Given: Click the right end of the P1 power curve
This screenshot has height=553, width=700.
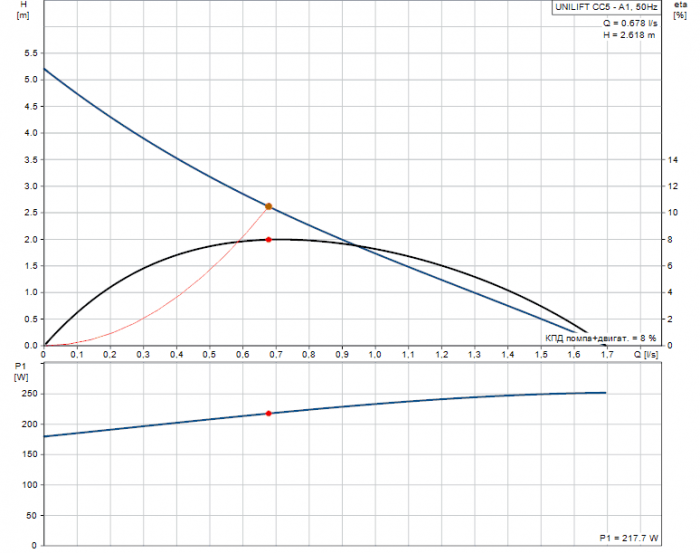Looking at the screenshot, I should click(x=605, y=392).
